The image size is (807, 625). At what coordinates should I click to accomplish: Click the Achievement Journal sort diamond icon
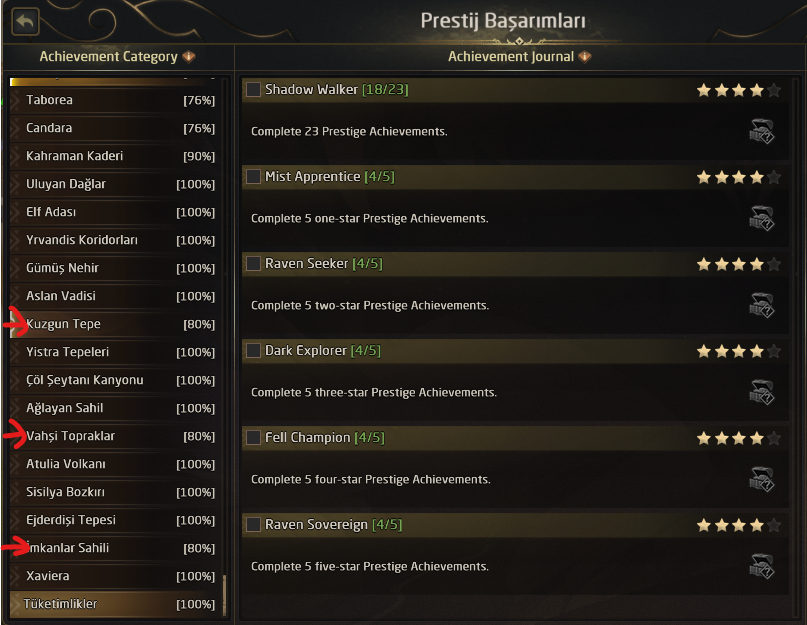coord(585,57)
